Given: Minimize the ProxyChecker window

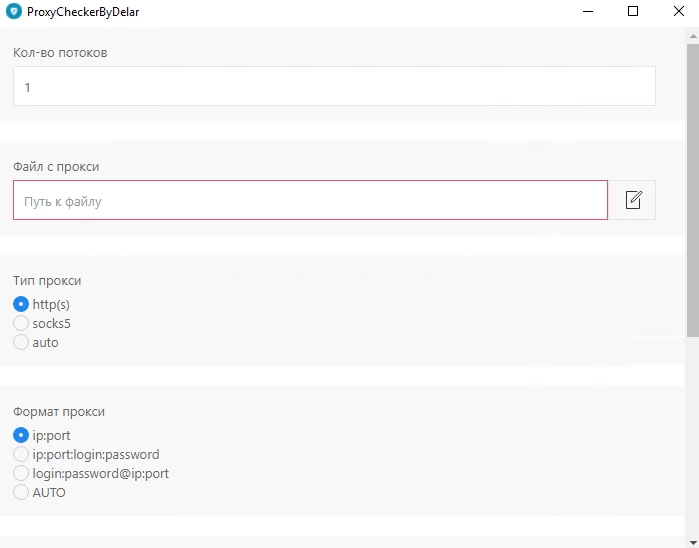Looking at the screenshot, I should 588,11.
